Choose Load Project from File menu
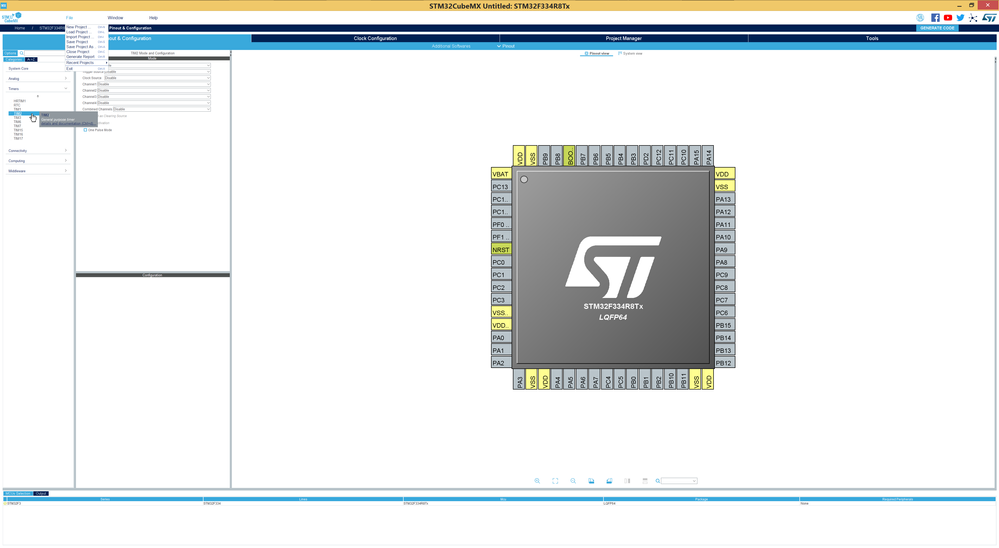 [85, 32]
